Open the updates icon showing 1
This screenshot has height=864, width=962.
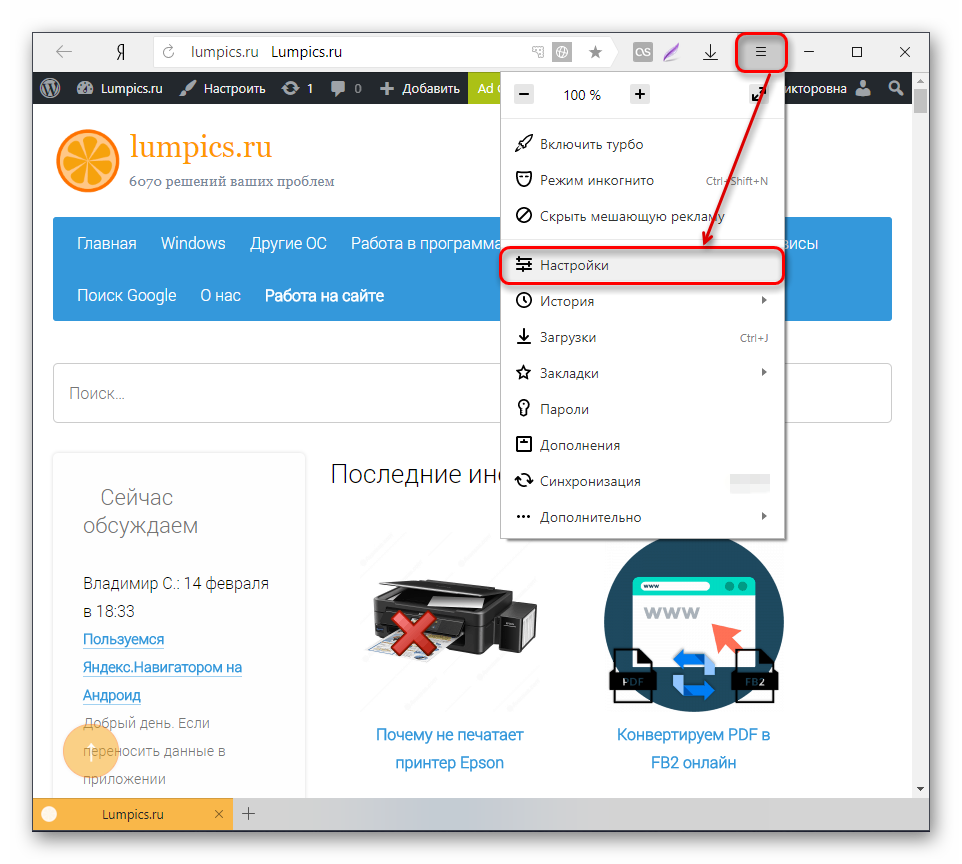pos(298,88)
